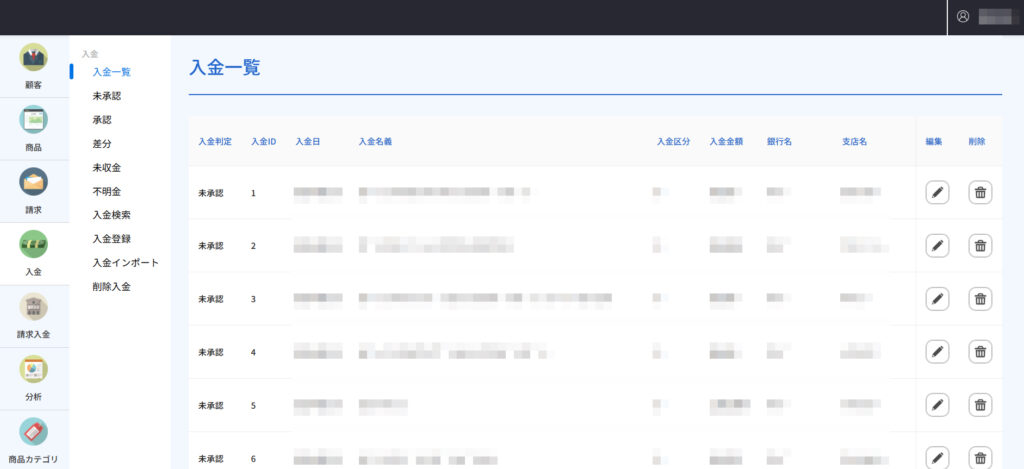Select the 差分 submenu link
The height and width of the screenshot is (469, 1024).
point(102,144)
